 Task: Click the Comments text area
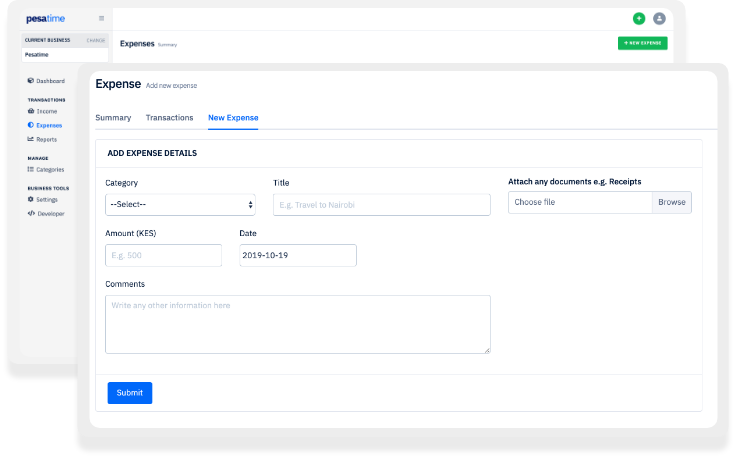click(x=298, y=324)
